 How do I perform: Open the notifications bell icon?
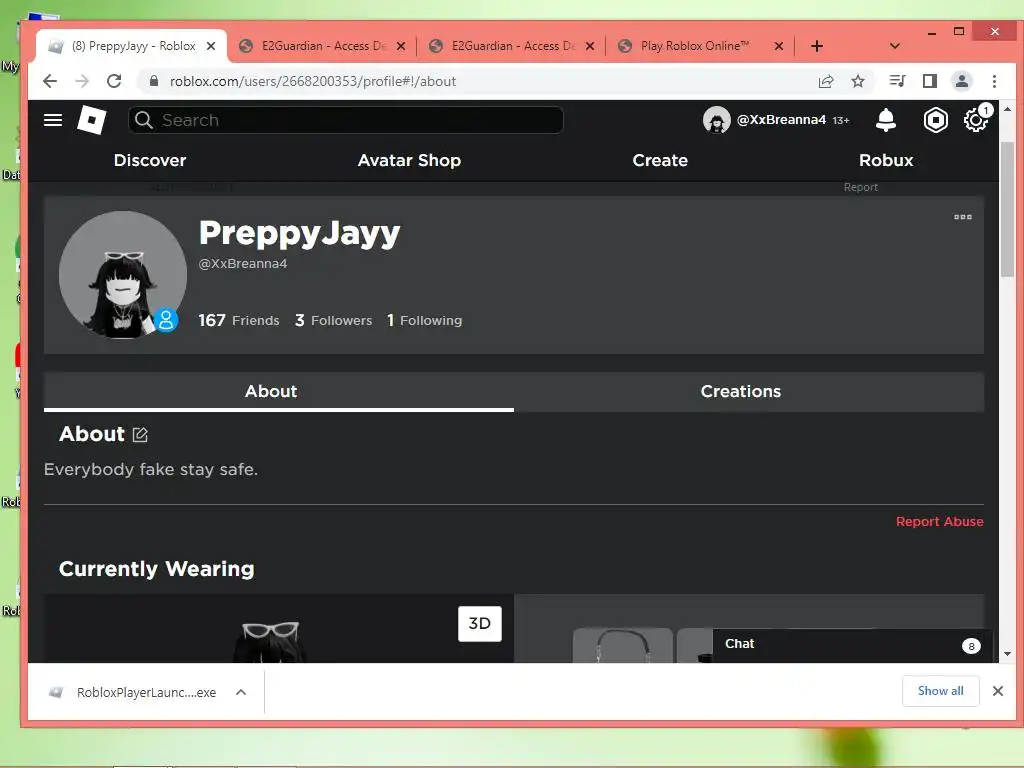click(x=886, y=120)
